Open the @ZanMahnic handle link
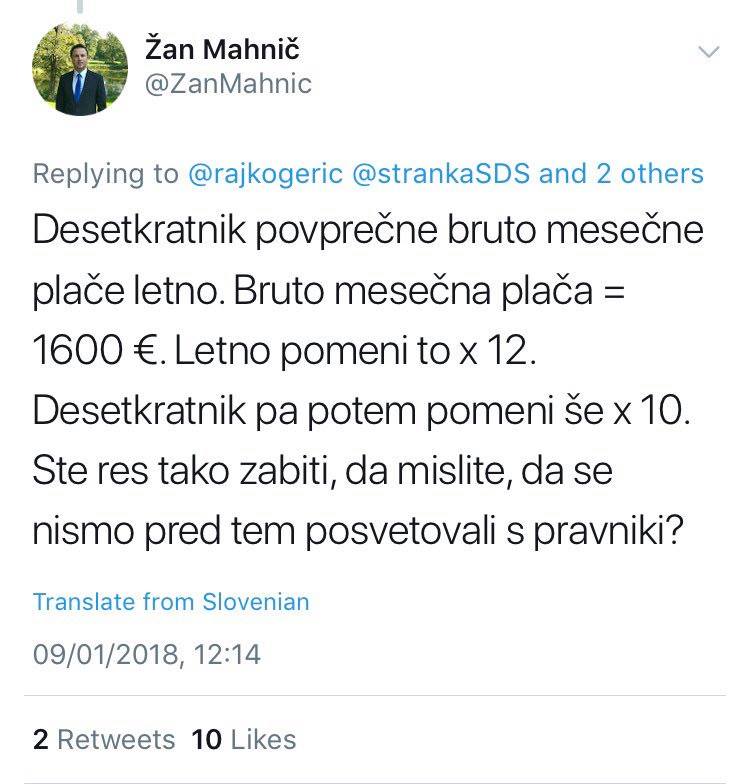This screenshot has width=743, height=784. click(x=229, y=84)
